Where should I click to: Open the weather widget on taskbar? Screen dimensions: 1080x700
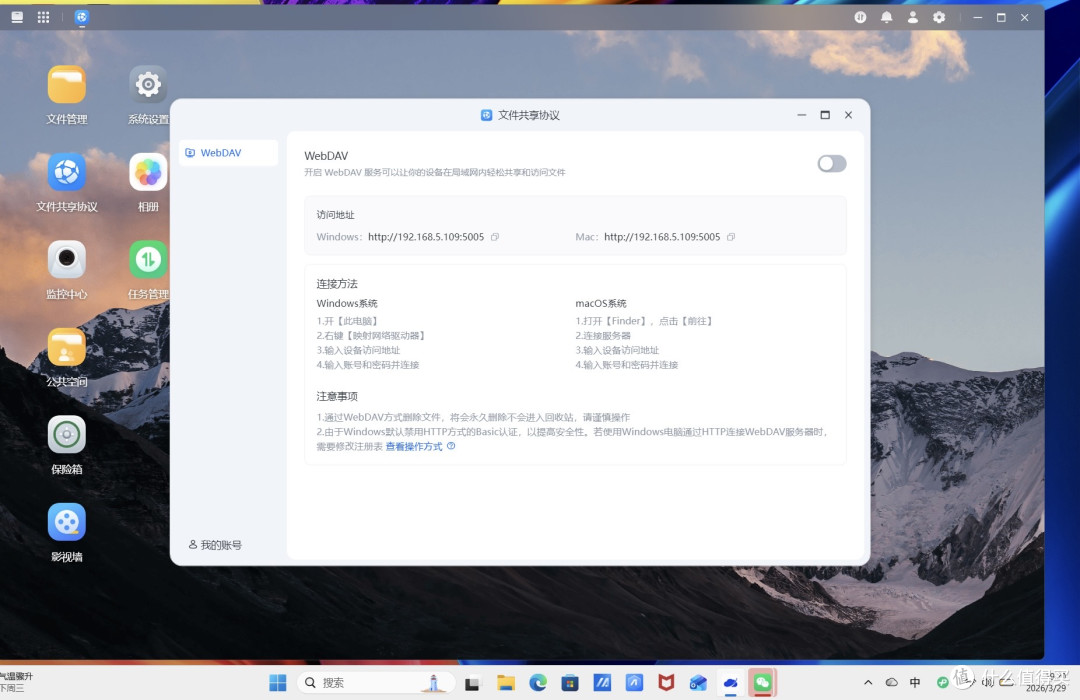click(x=17, y=682)
